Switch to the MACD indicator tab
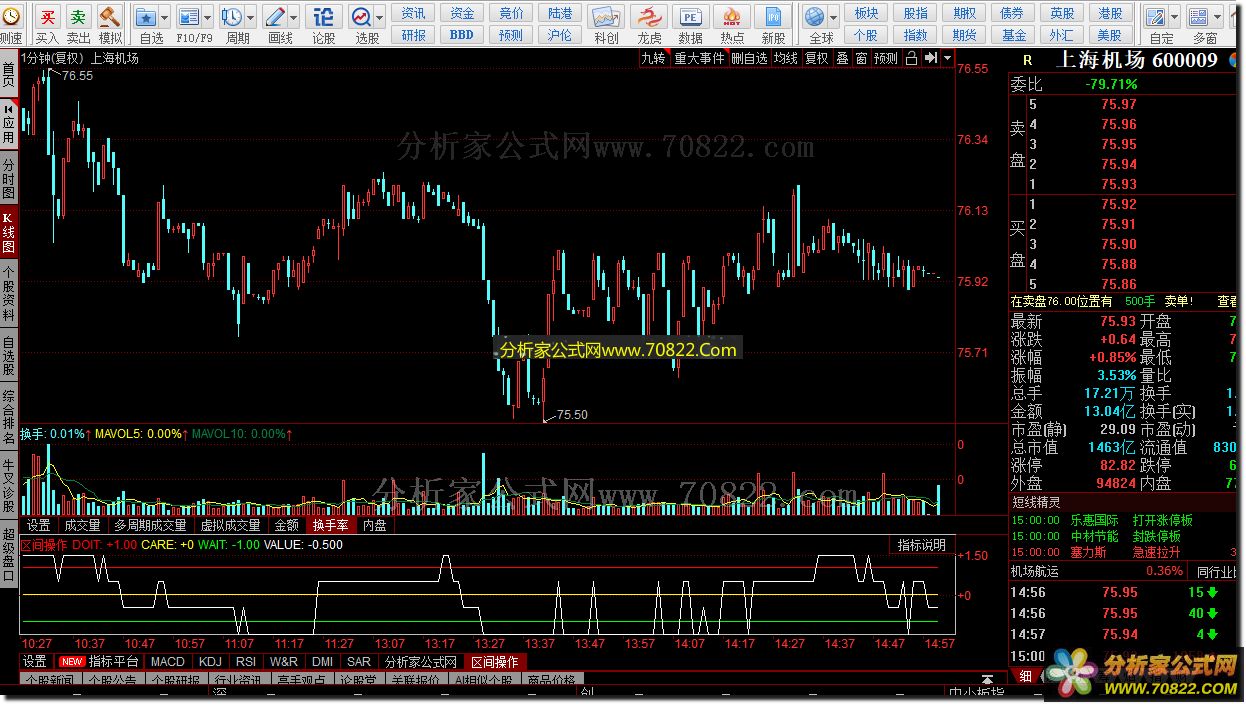This screenshot has height=704, width=1246. [168, 661]
